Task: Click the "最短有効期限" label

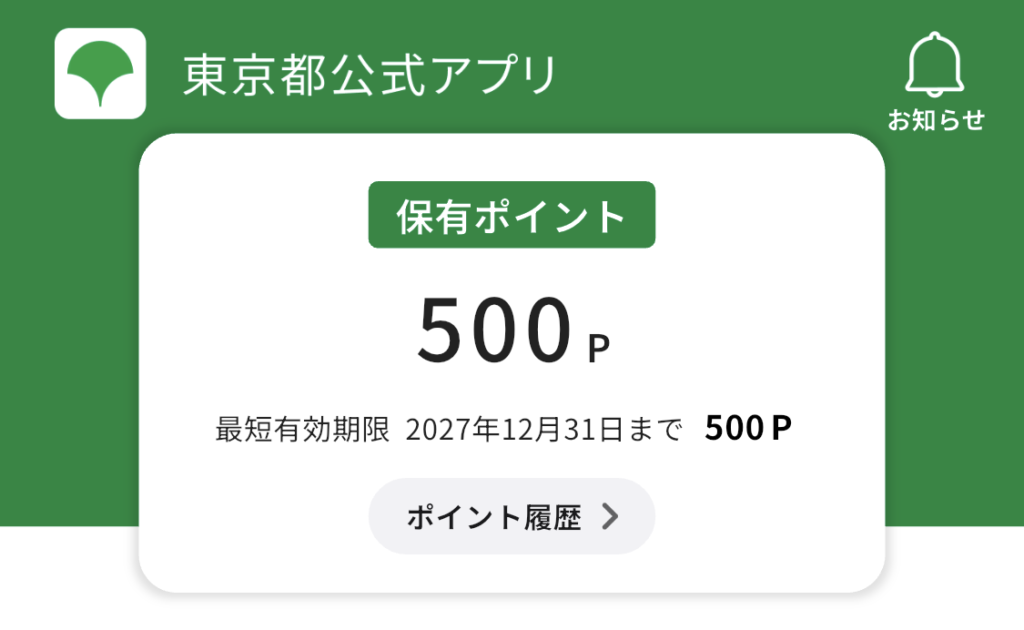Action: tap(302, 430)
